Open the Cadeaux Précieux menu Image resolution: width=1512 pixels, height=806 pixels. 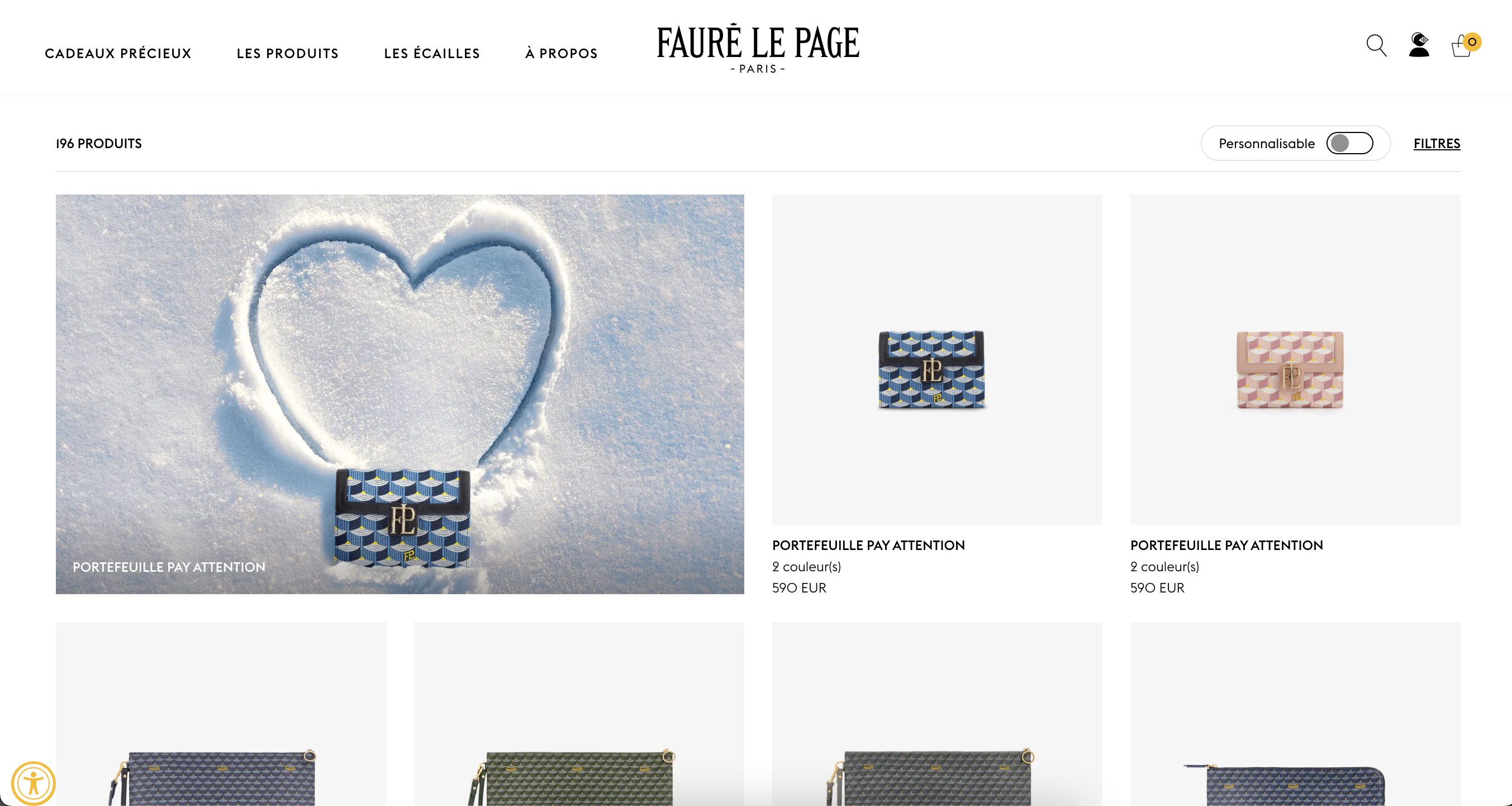(x=118, y=54)
